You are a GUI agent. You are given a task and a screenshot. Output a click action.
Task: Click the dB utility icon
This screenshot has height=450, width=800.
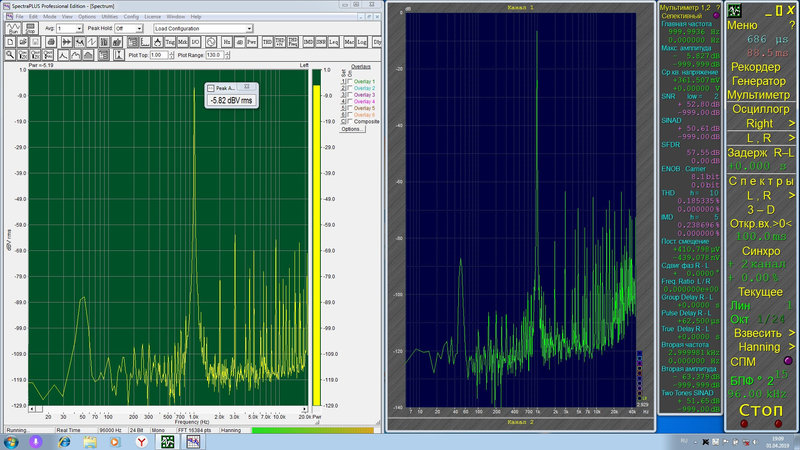[239, 42]
